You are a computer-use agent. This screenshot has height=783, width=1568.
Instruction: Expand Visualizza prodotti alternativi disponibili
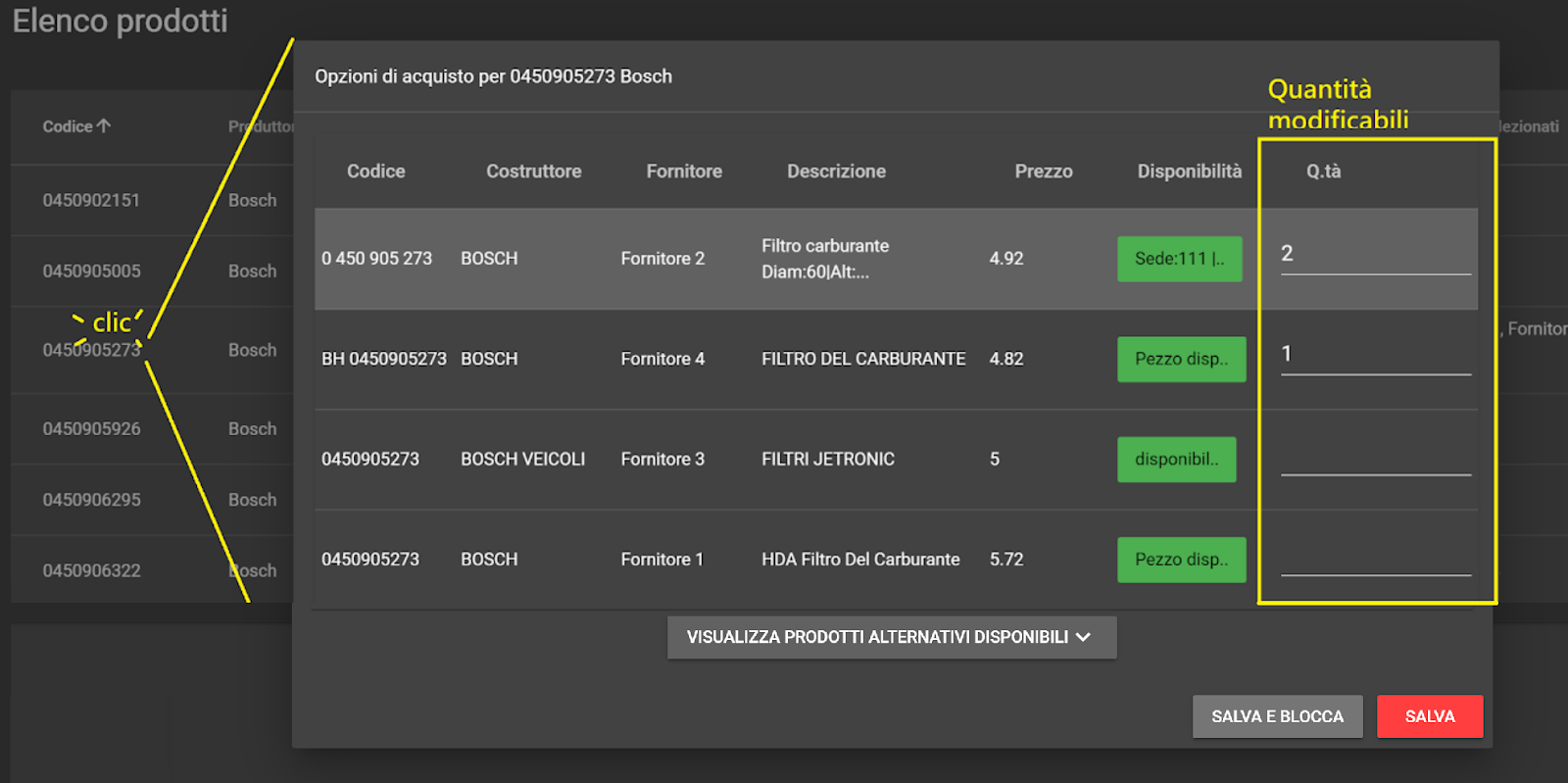pyautogui.click(x=892, y=637)
